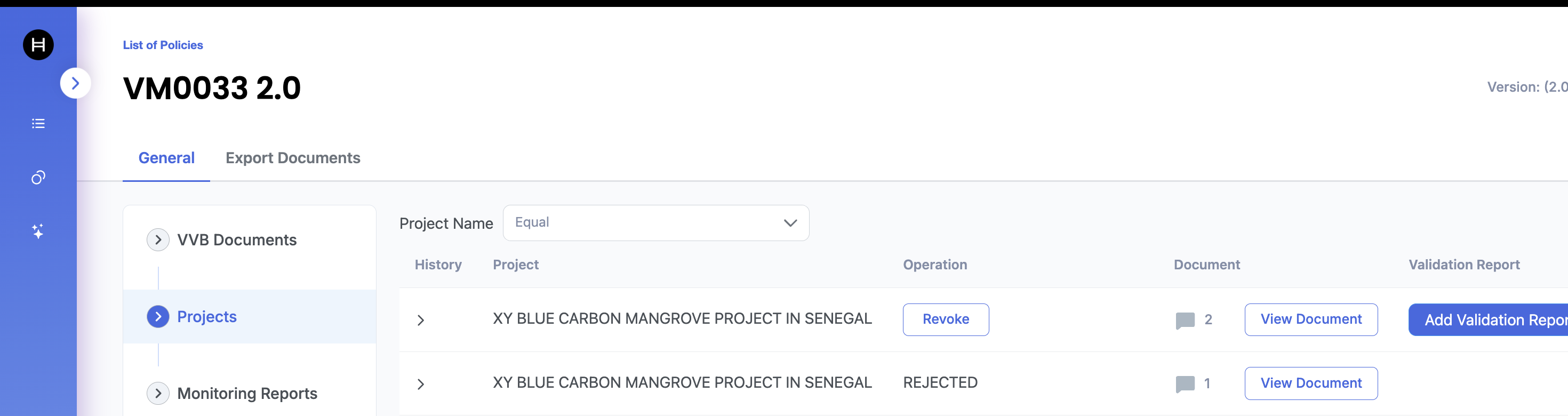
Task: Click the Revoke button
Action: [945, 320]
